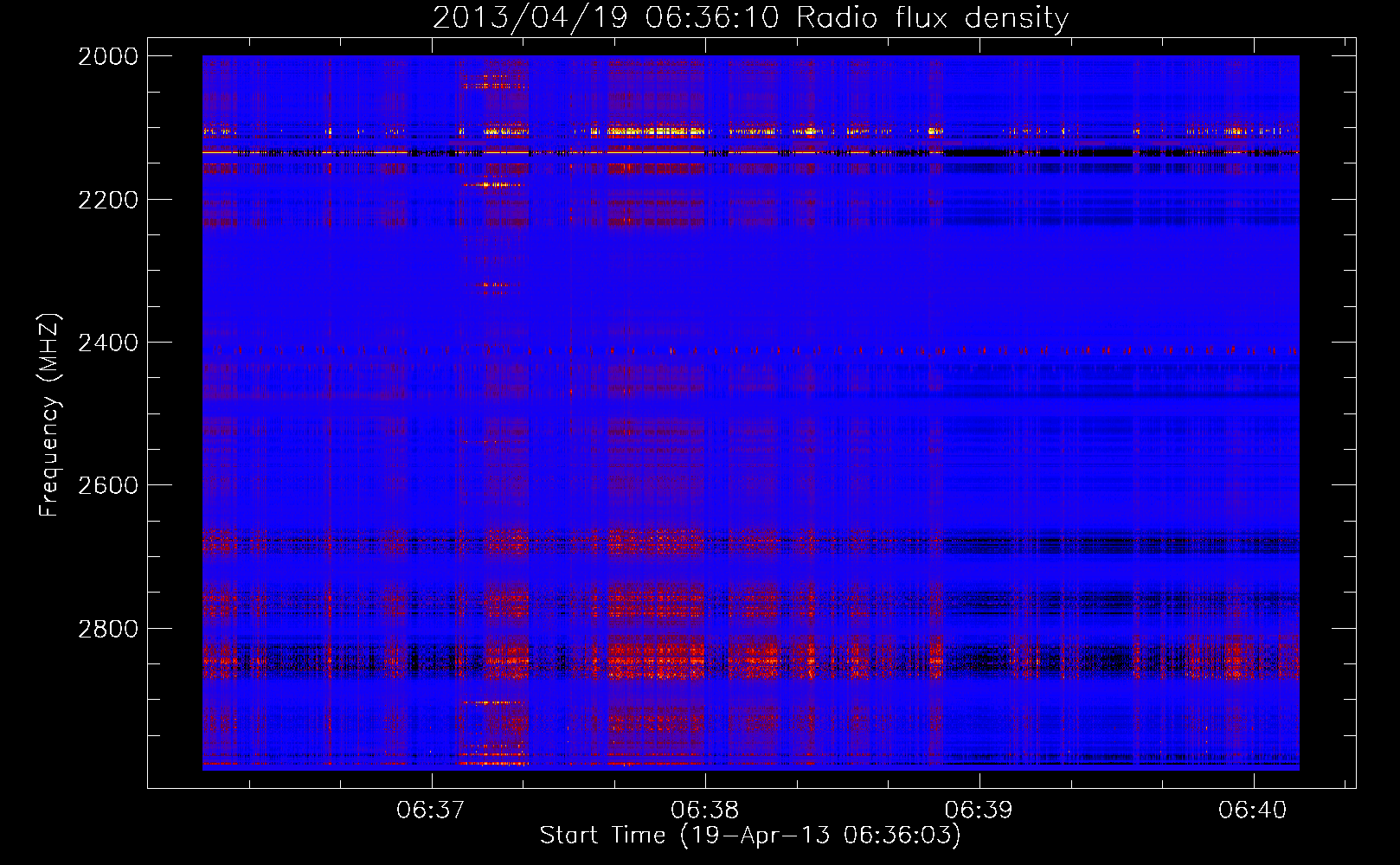
Task: Click the plot title "2013/04/19 06:36:10 Radio flux density"
Action: [750, 17]
